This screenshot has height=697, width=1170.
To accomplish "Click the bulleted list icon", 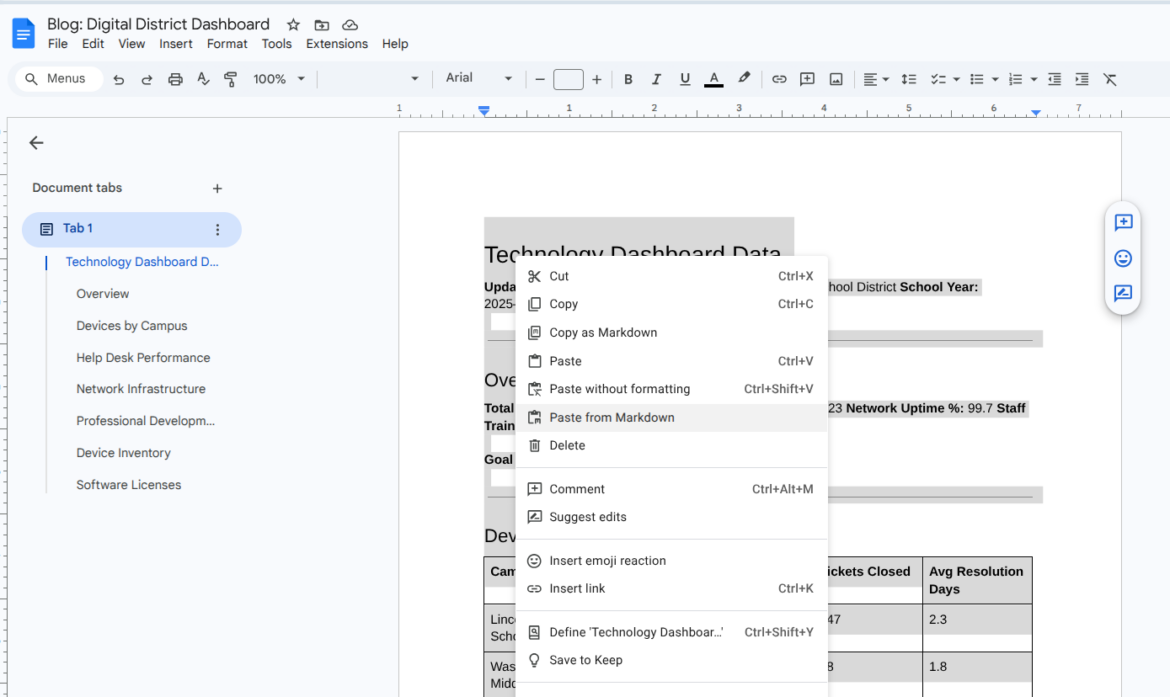I will pos(977,79).
